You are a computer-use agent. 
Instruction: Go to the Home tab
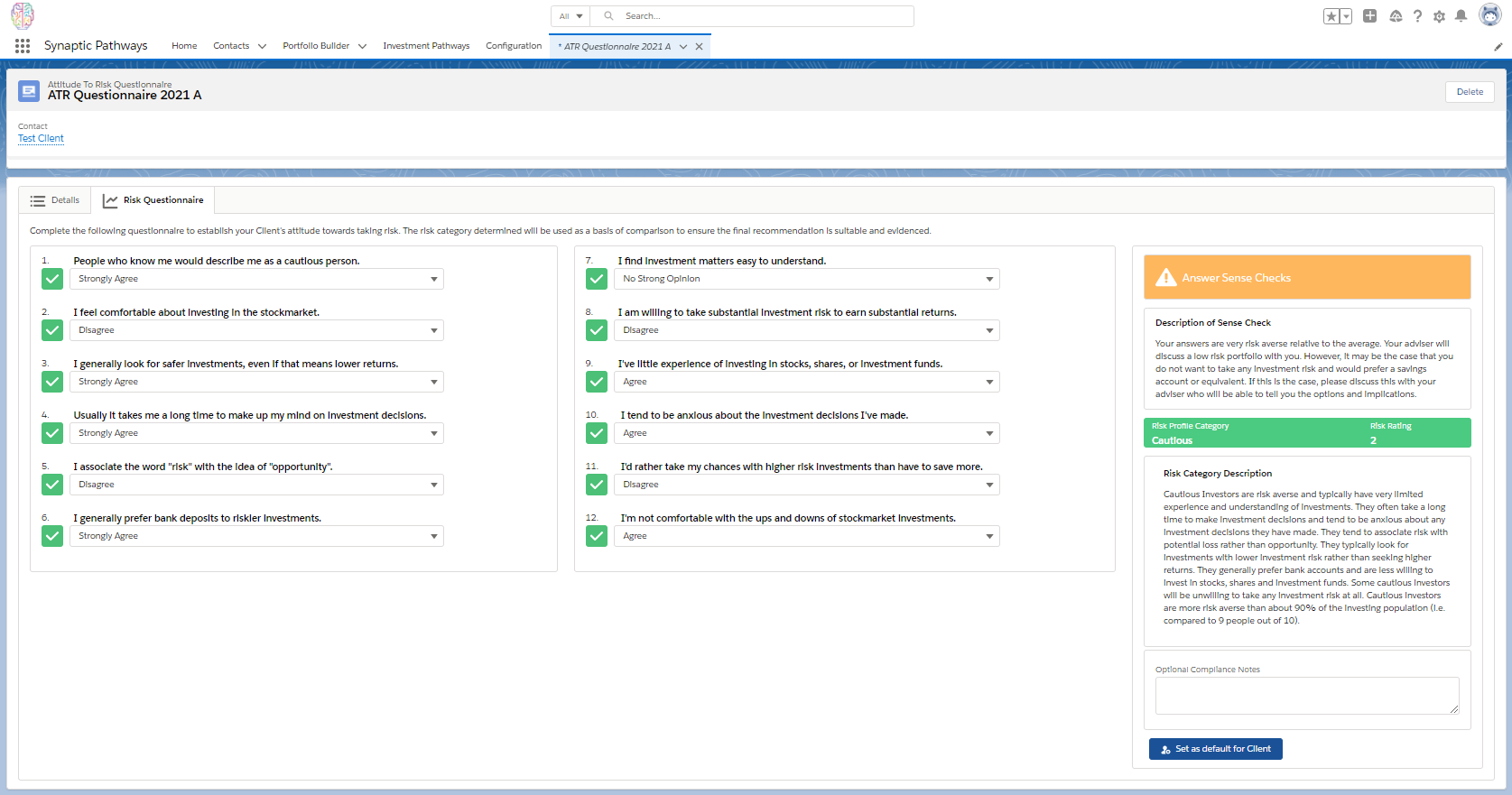(184, 46)
